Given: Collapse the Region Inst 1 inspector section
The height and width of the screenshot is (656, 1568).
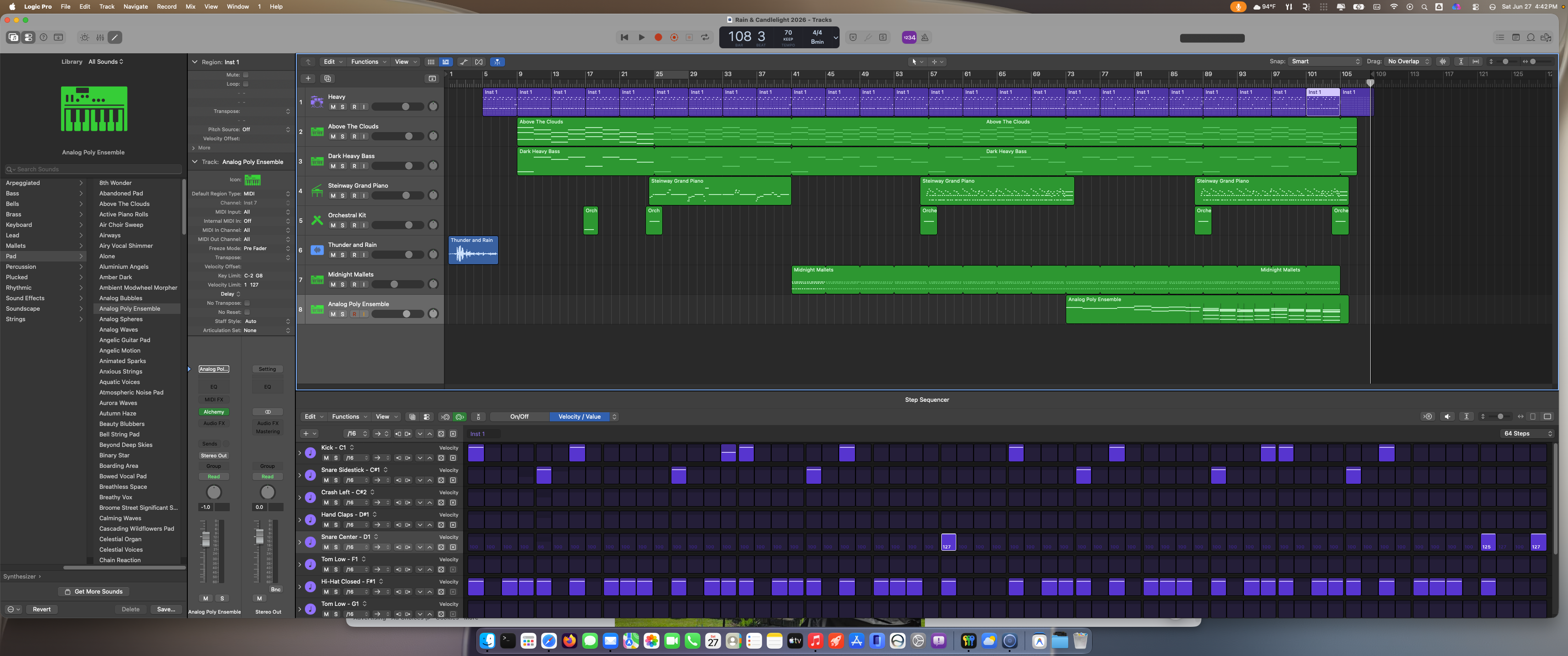Looking at the screenshot, I should coord(195,62).
